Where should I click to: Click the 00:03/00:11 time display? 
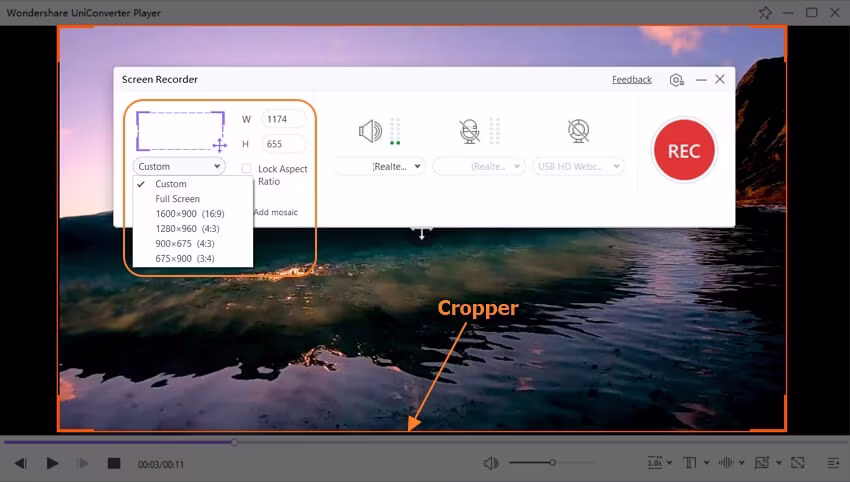click(161, 464)
